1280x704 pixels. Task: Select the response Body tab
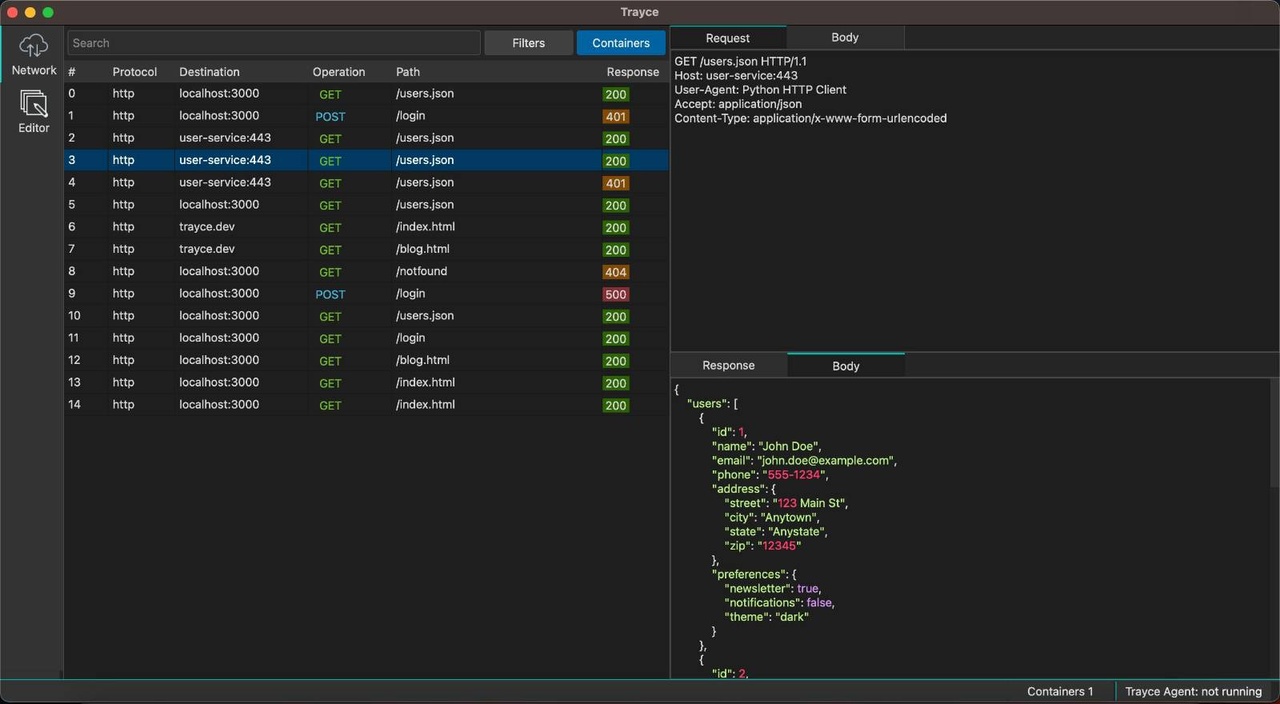(x=846, y=366)
